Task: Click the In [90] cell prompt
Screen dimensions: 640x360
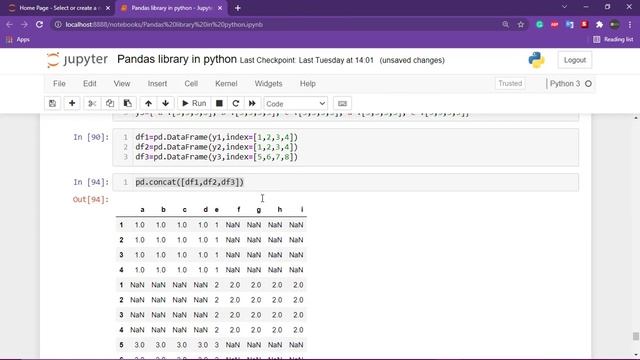Action: (x=91, y=137)
